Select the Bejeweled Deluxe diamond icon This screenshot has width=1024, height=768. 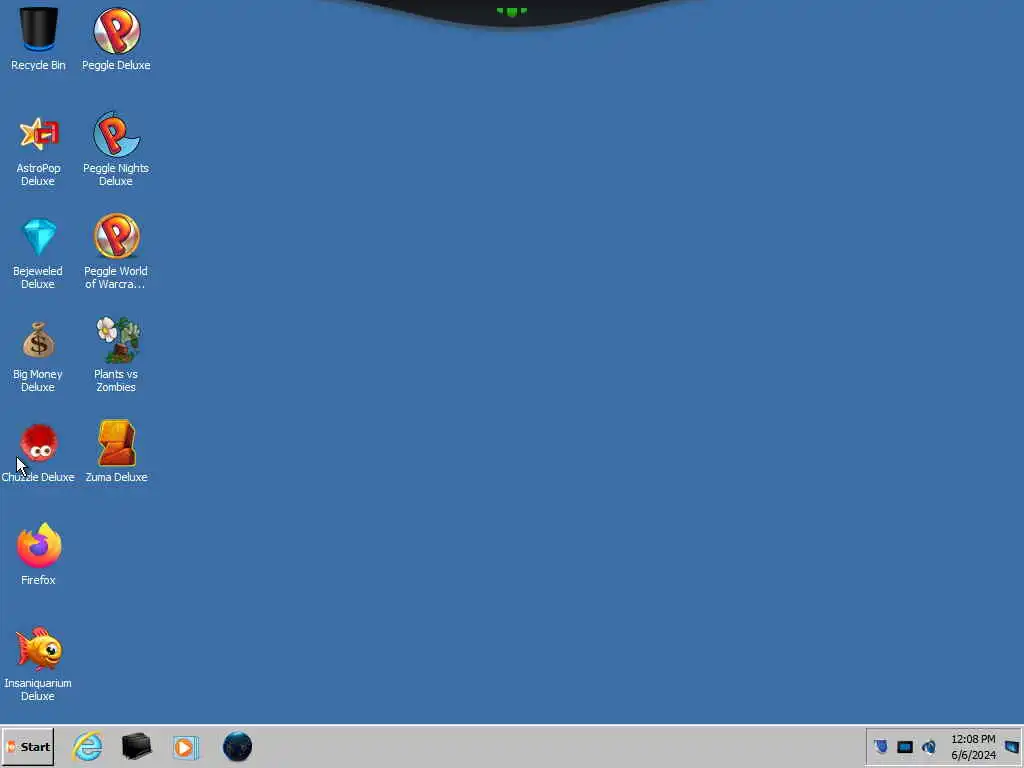tap(39, 237)
